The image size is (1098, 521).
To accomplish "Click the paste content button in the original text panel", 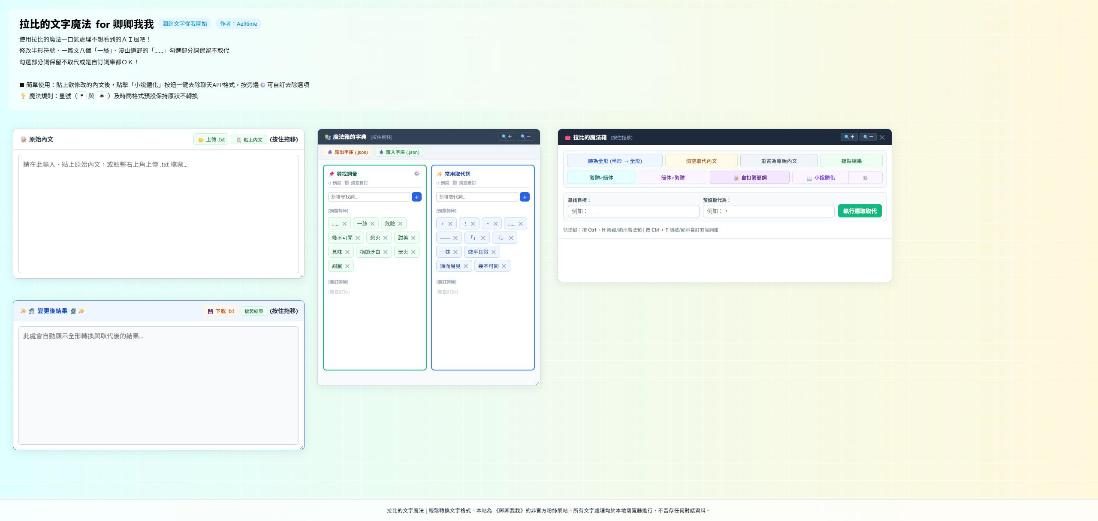I will point(249,140).
